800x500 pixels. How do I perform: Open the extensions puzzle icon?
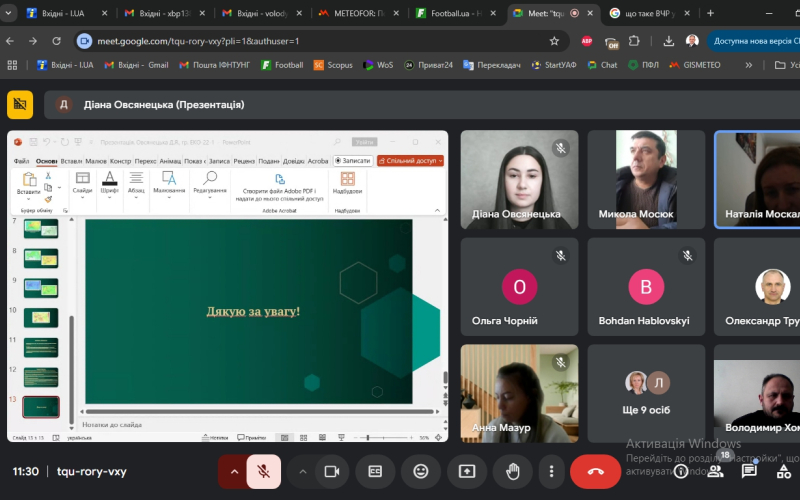click(634, 41)
